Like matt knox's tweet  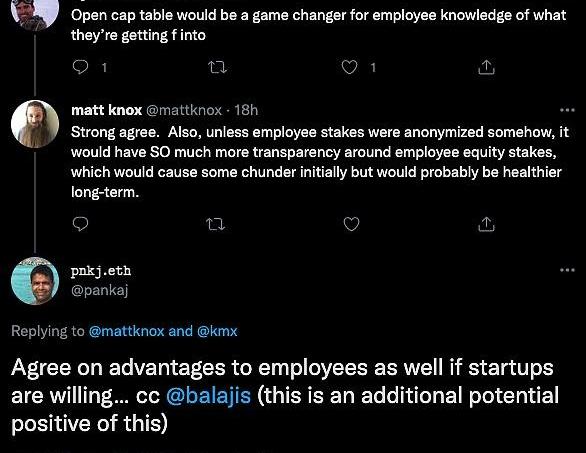coord(351,224)
